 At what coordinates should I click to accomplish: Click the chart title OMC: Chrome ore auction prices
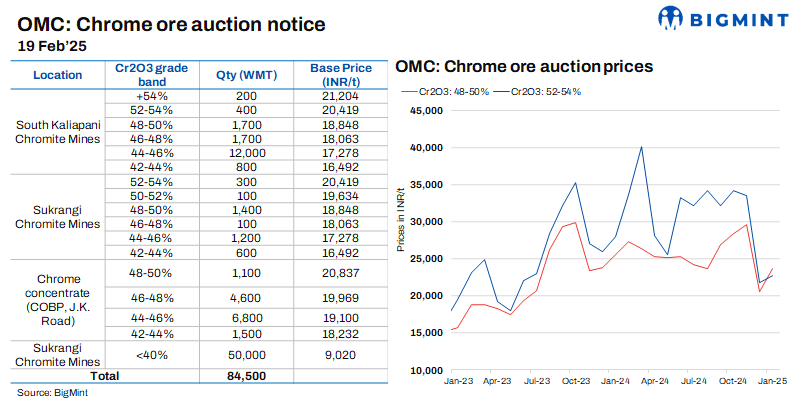(524, 67)
